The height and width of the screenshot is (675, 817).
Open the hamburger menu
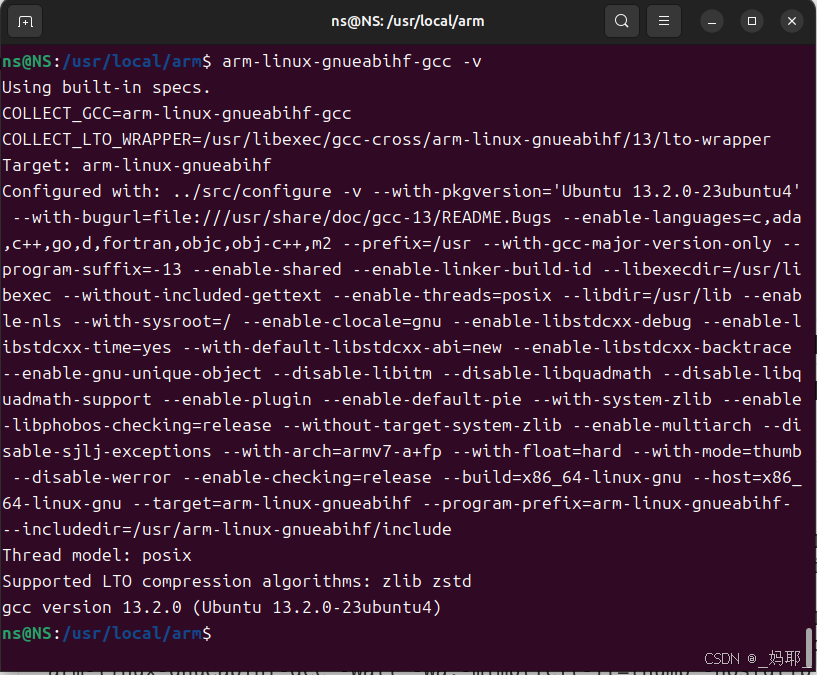click(x=662, y=20)
